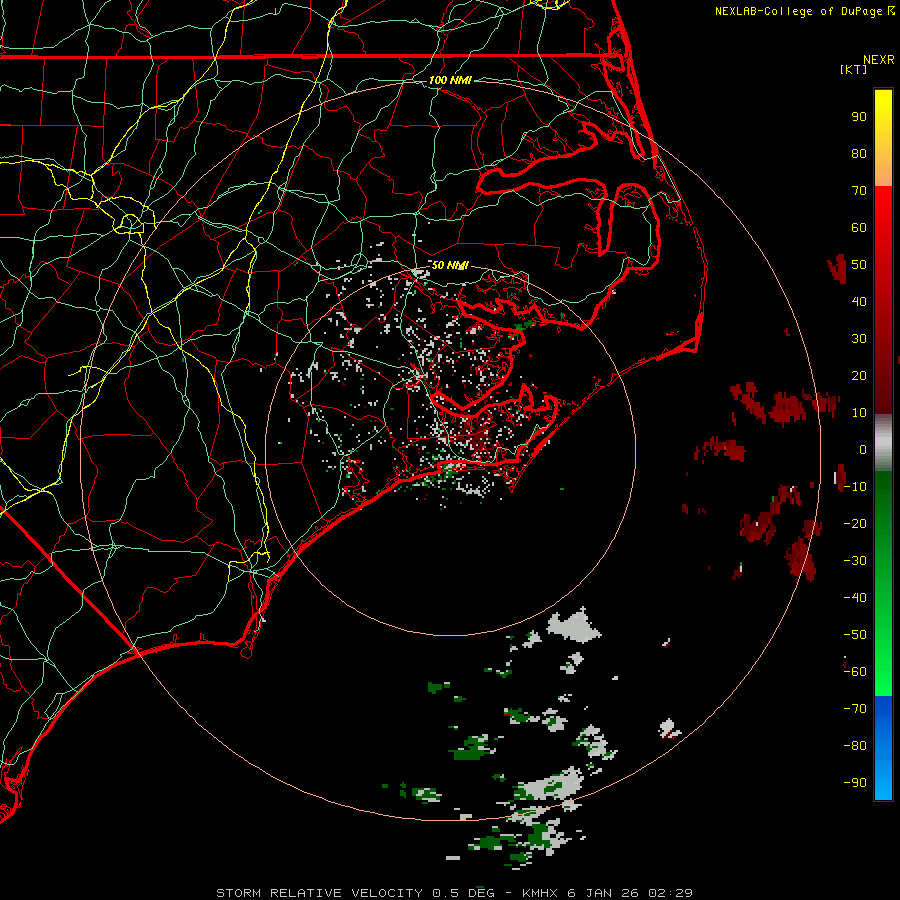Image resolution: width=900 pixels, height=900 pixels.
Task: Click the -20 value on the velocity scale
Action: click(855, 524)
